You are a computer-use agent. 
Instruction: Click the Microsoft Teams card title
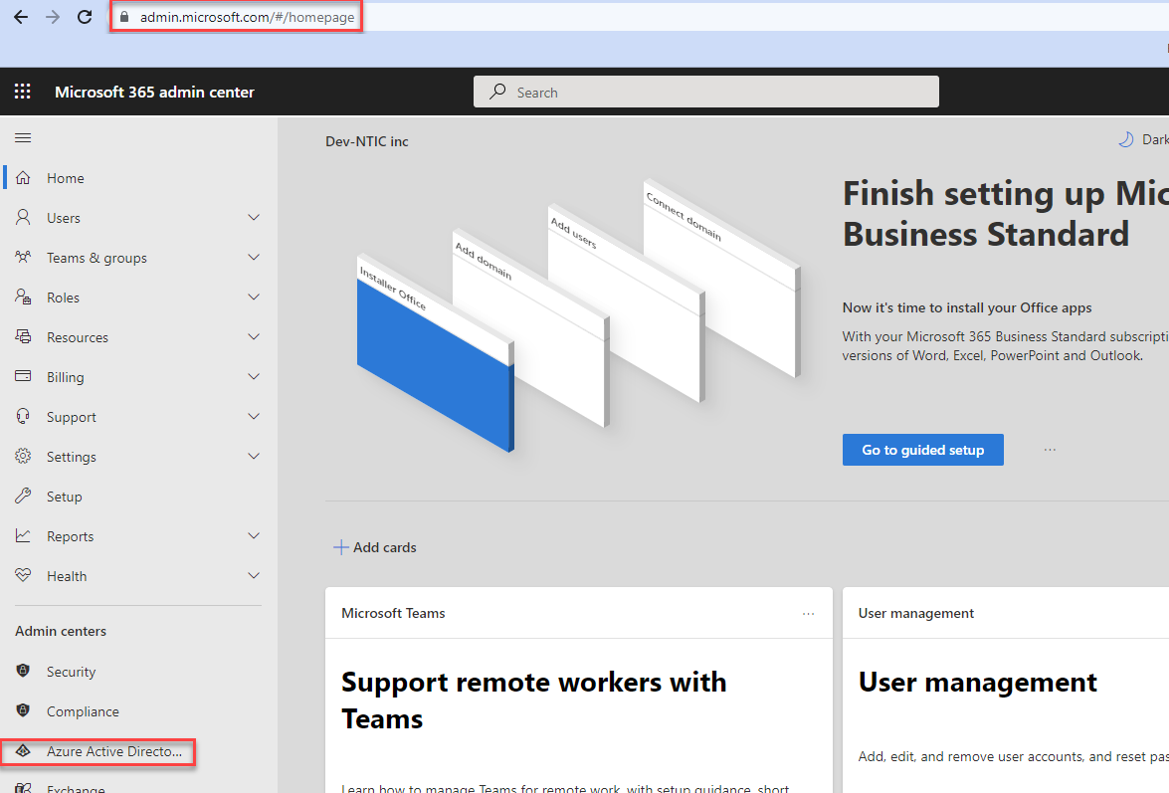pyautogui.click(x=393, y=613)
